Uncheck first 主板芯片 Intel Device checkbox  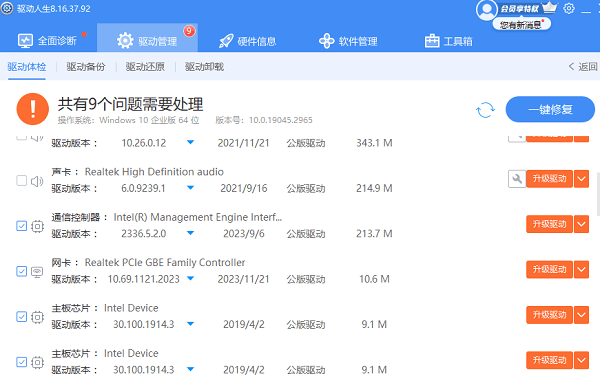[21, 317]
